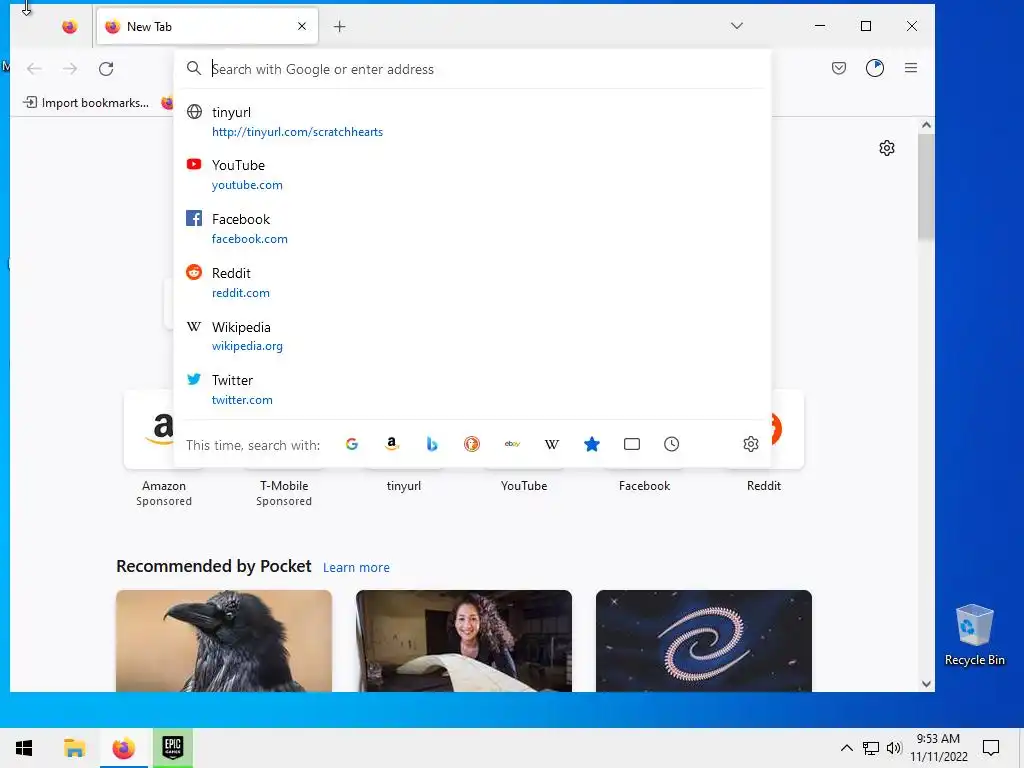1024x768 pixels.
Task: Open the tinyurl shortcut tile label
Action: tap(404, 486)
